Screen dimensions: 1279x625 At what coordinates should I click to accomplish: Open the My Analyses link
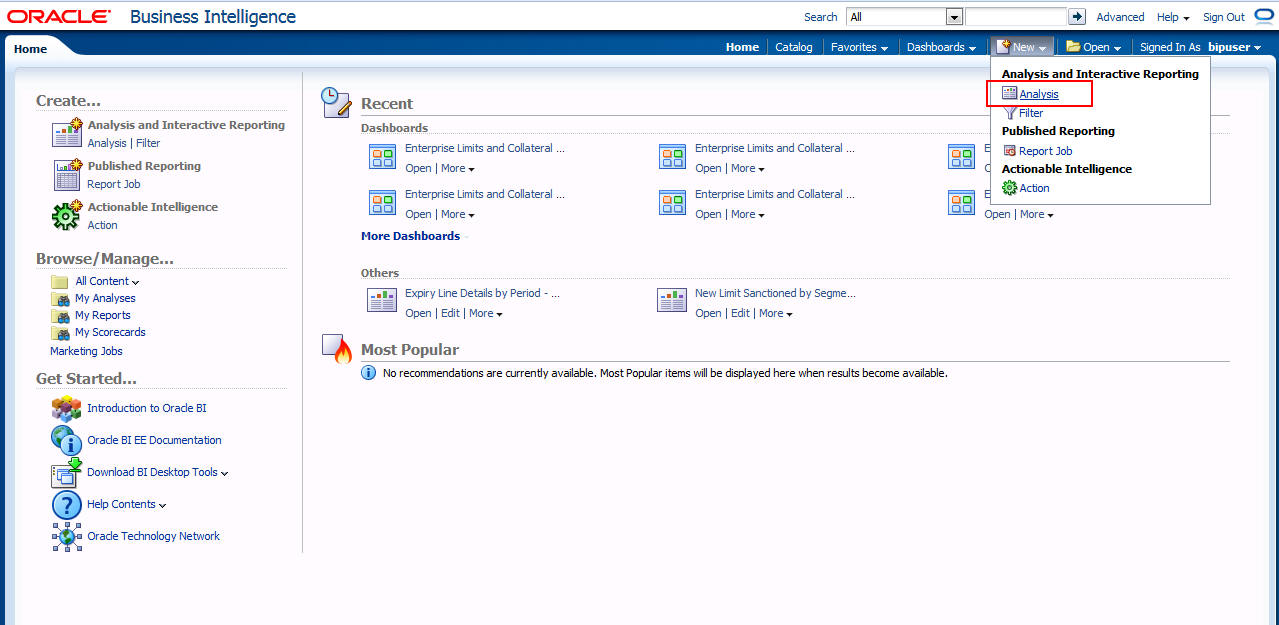click(x=105, y=298)
